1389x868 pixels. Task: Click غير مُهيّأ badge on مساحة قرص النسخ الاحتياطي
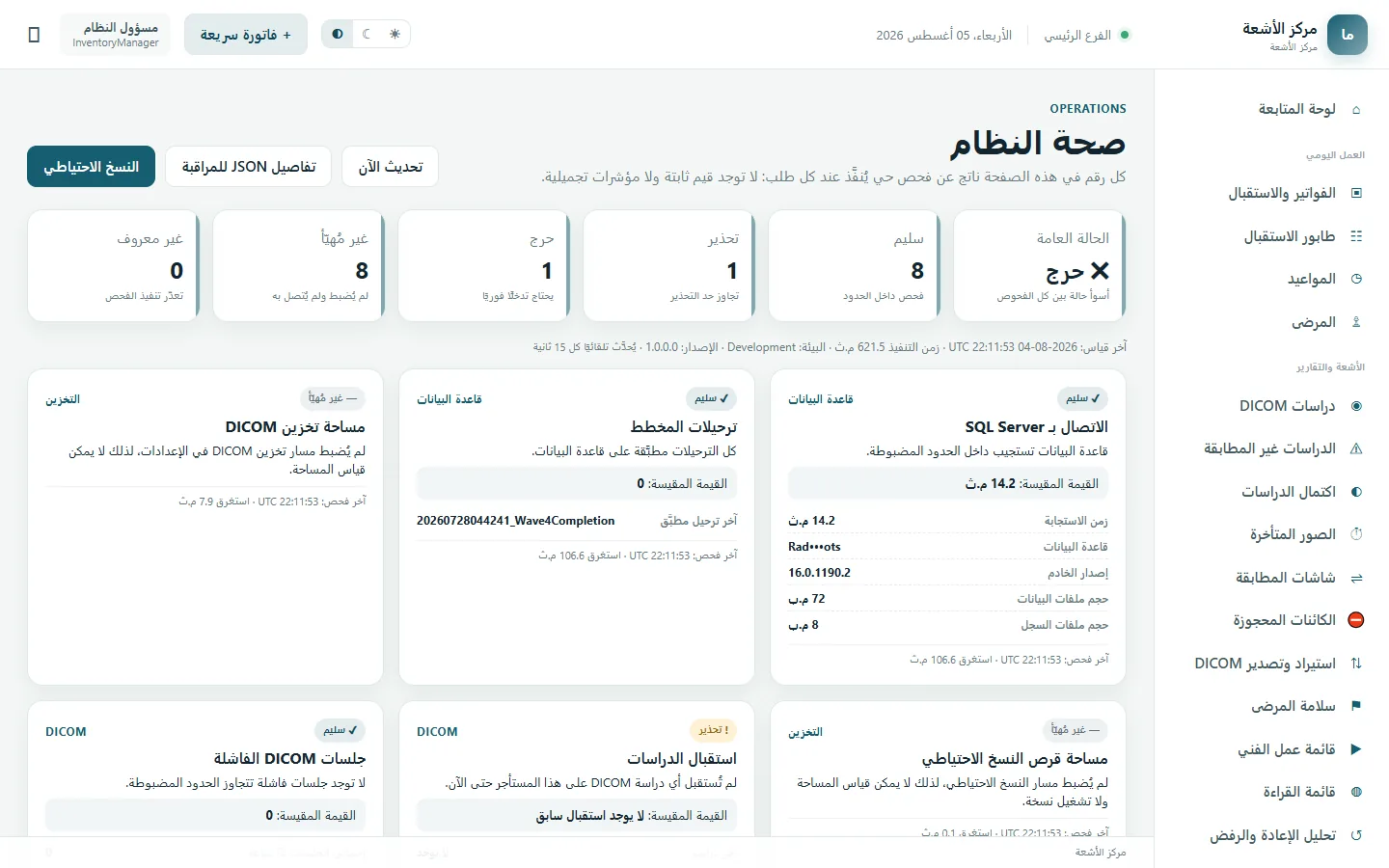point(1076,730)
